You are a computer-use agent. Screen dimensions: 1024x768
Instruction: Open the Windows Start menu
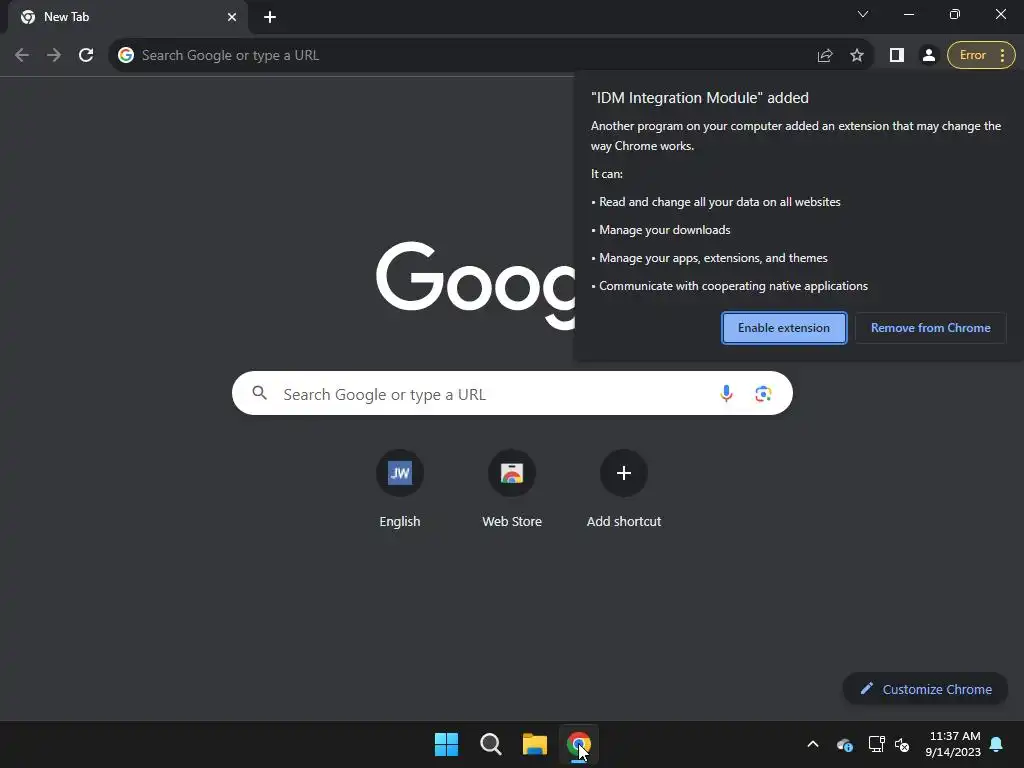point(447,744)
